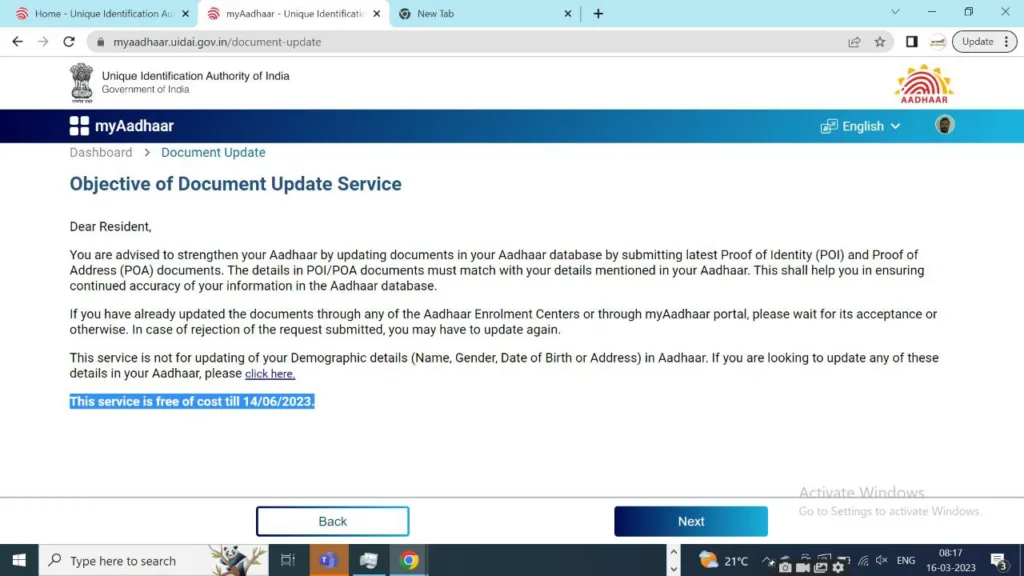Click the share page icon in address bar
This screenshot has width=1024, height=576.
tap(854, 42)
